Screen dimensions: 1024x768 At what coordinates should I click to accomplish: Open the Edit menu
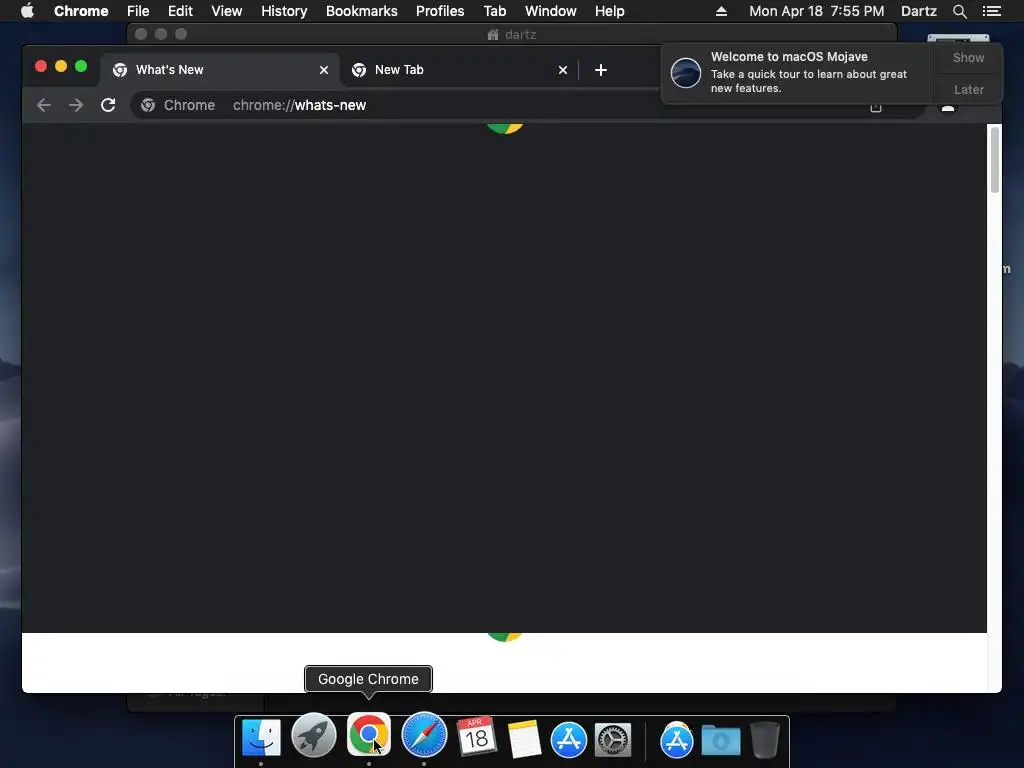pos(180,11)
